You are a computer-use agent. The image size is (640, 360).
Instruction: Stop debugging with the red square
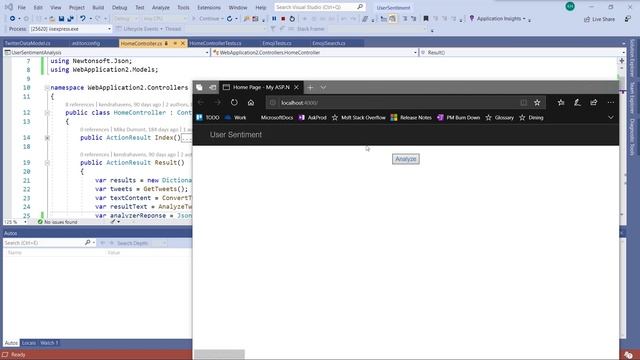click(x=283, y=19)
